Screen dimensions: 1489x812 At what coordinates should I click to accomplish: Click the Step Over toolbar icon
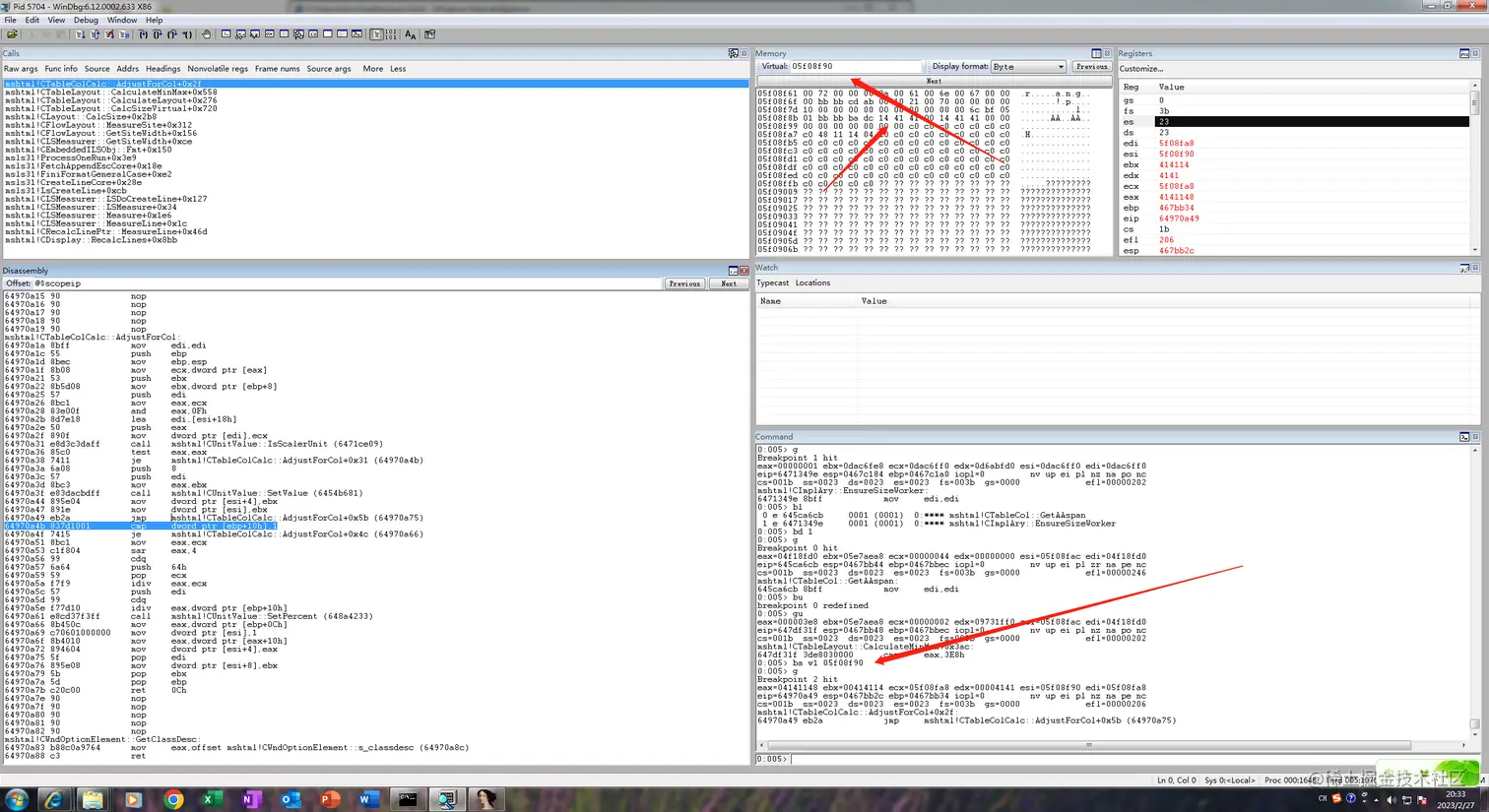tap(158, 34)
